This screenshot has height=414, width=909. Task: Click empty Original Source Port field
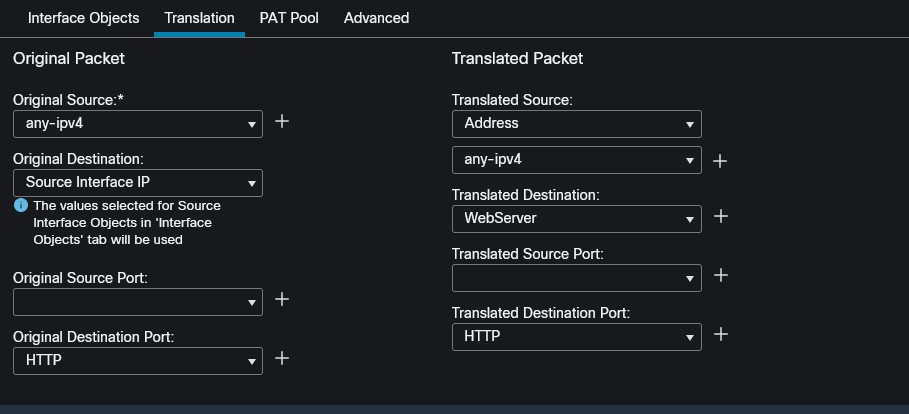(128, 301)
